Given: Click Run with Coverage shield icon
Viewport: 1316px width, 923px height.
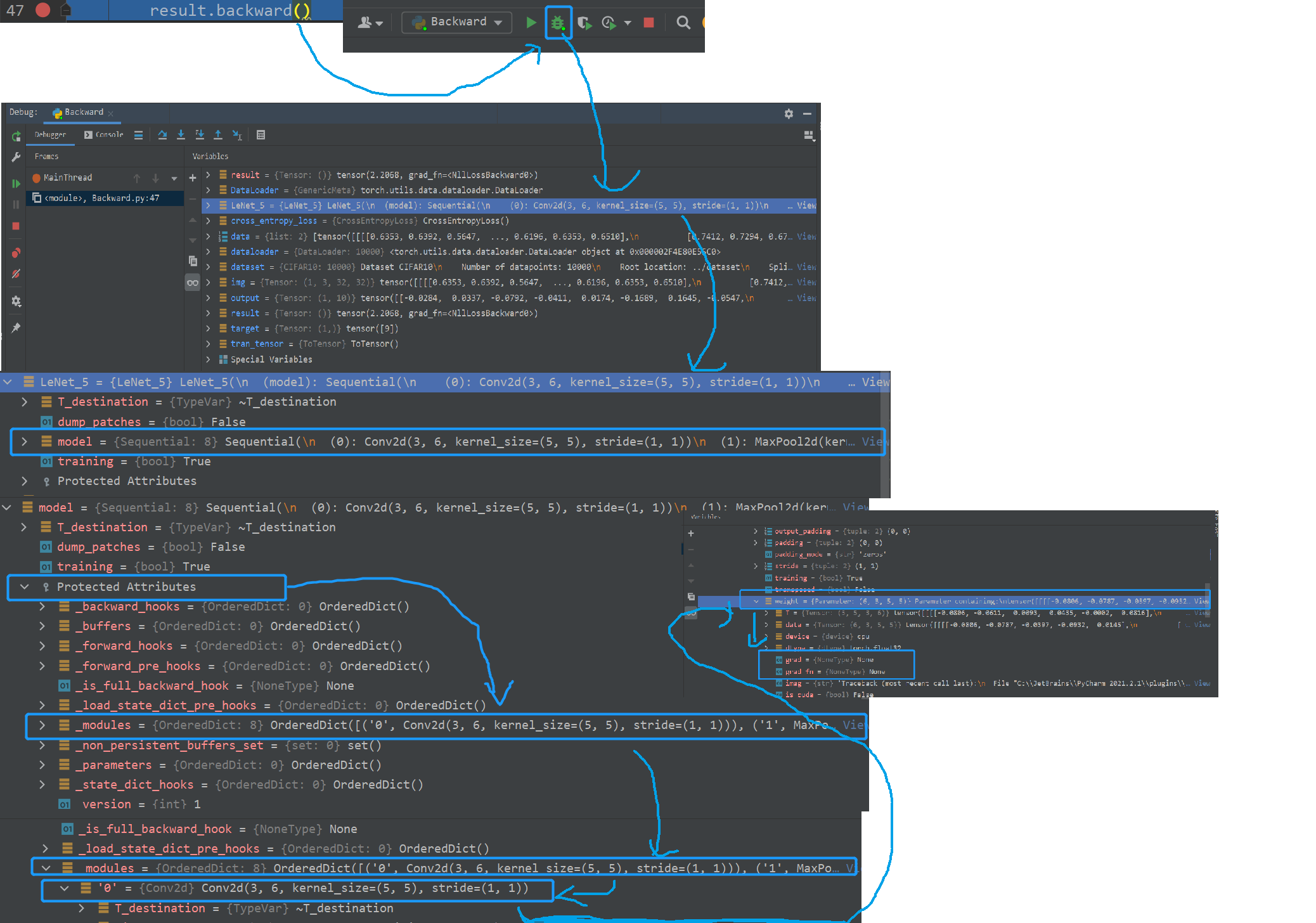Looking at the screenshot, I should pos(584,23).
